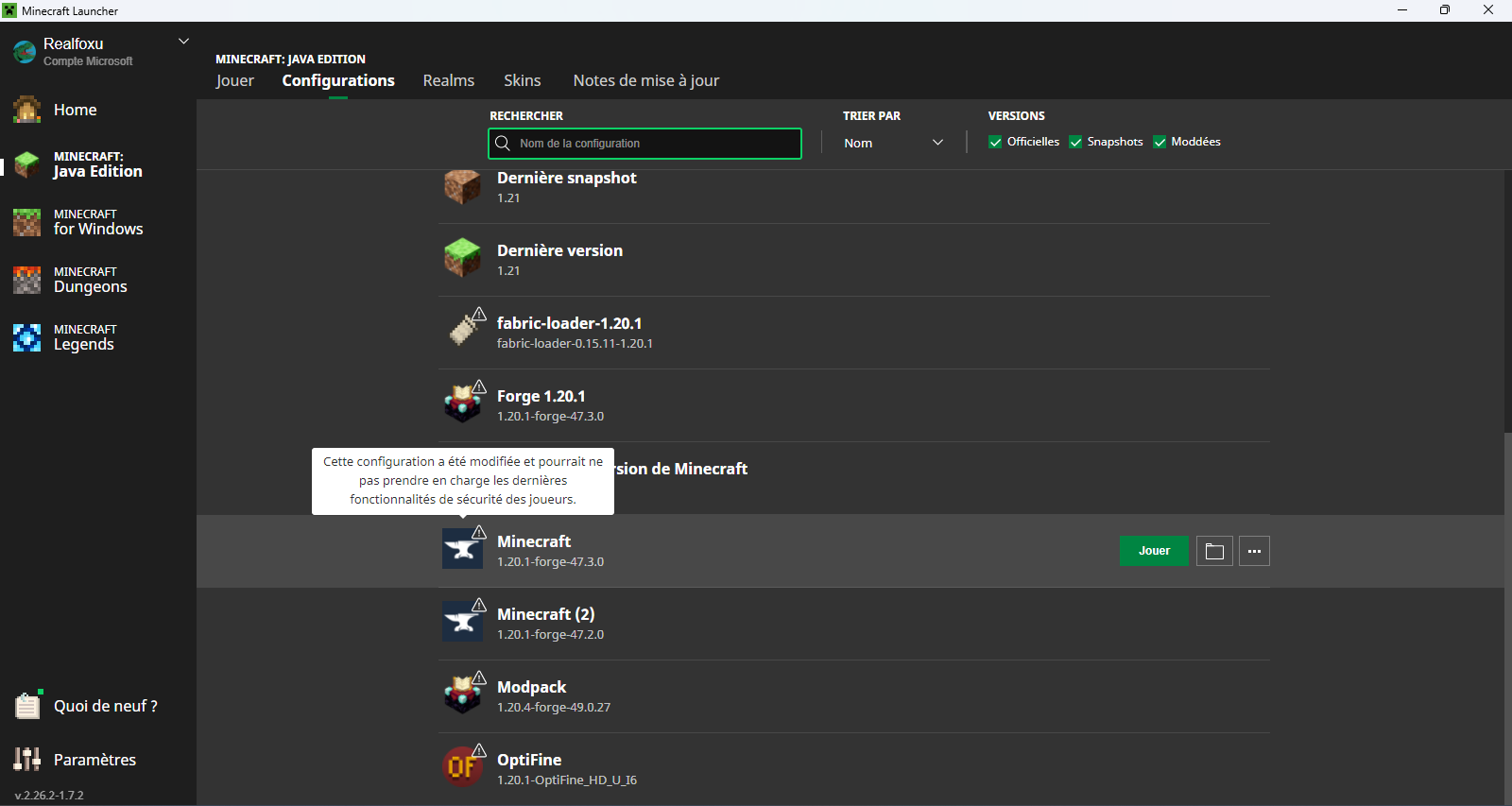This screenshot has width=1512, height=806.
Task: Click the Minecraft (2) anvil icon
Action: click(x=462, y=622)
